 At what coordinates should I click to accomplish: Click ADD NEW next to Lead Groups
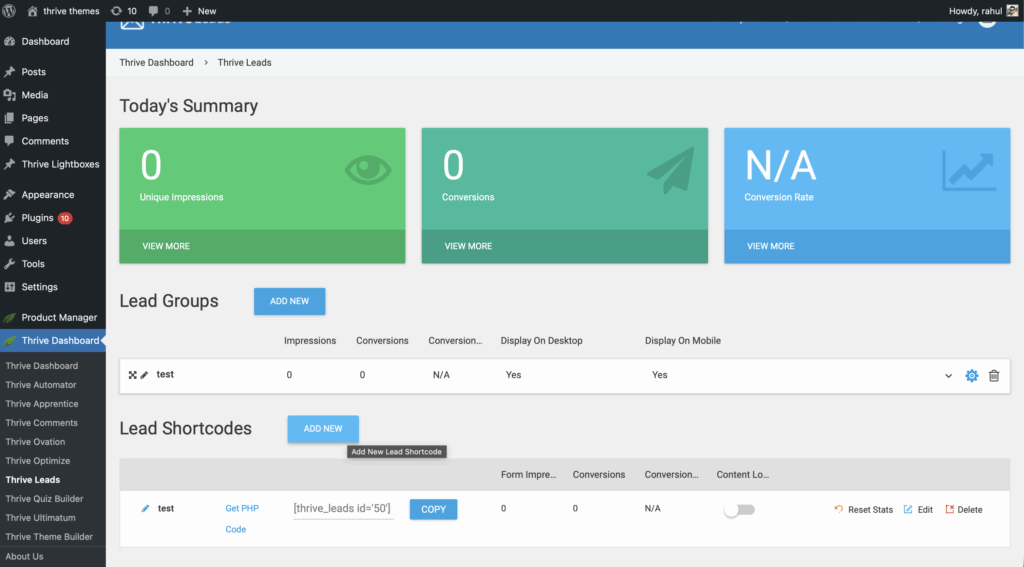coord(289,301)
